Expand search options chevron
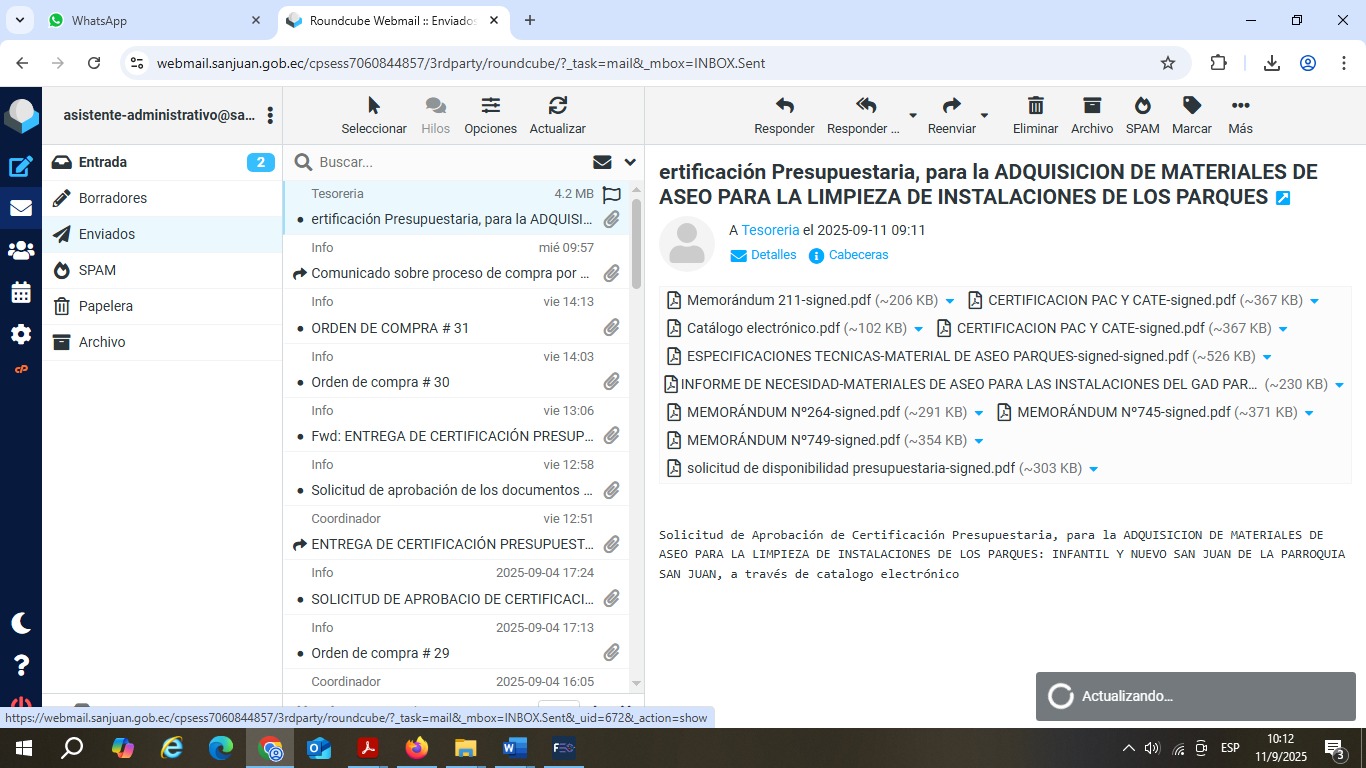 click(x=630, y=162)
